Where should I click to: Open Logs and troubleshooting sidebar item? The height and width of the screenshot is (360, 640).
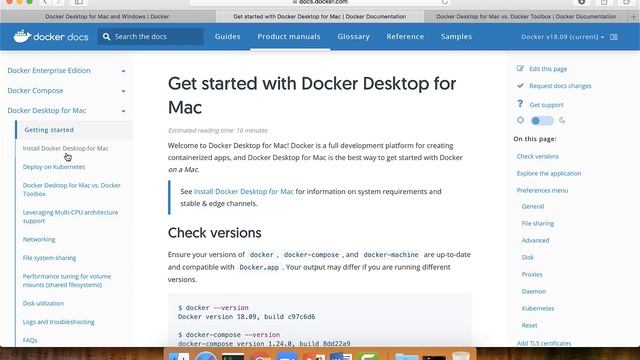point(58,322)
